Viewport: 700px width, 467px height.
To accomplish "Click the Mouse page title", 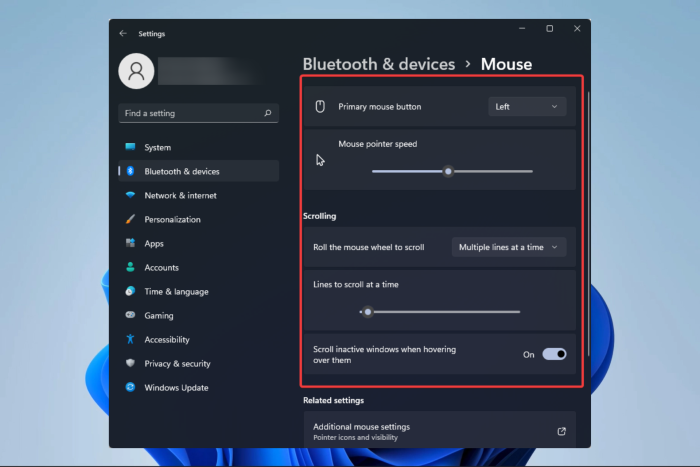I will click(506, 64).
